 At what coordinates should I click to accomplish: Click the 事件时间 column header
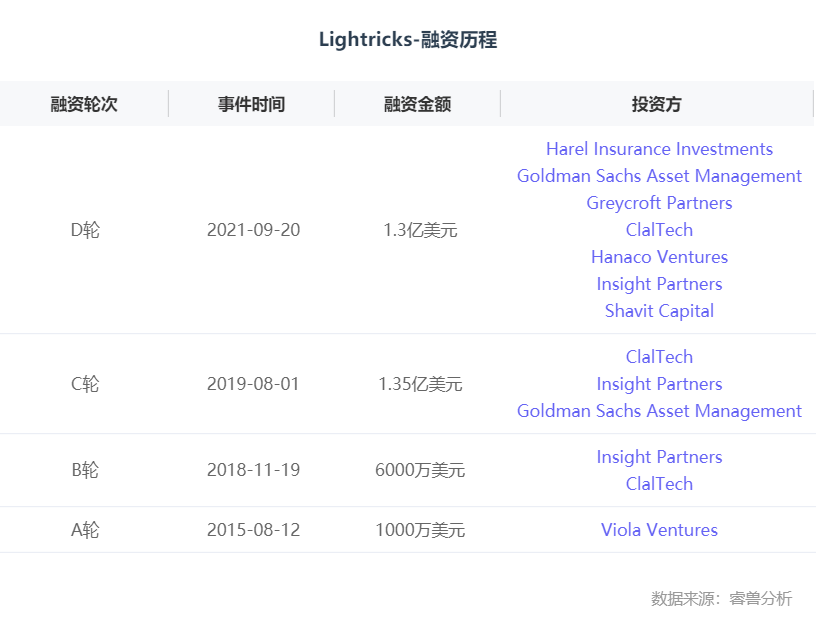(251, 104)
